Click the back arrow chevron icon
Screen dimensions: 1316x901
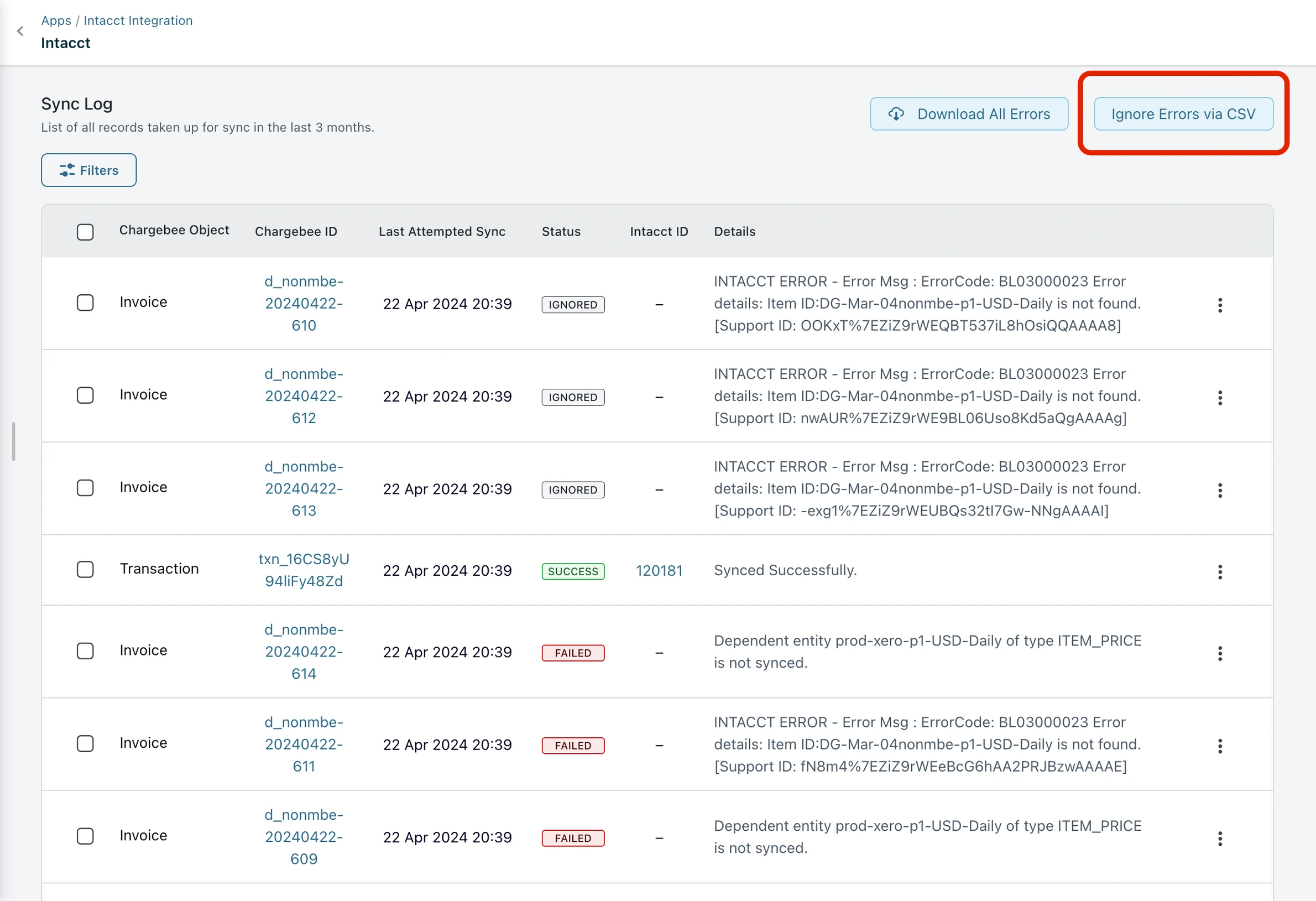20,31
